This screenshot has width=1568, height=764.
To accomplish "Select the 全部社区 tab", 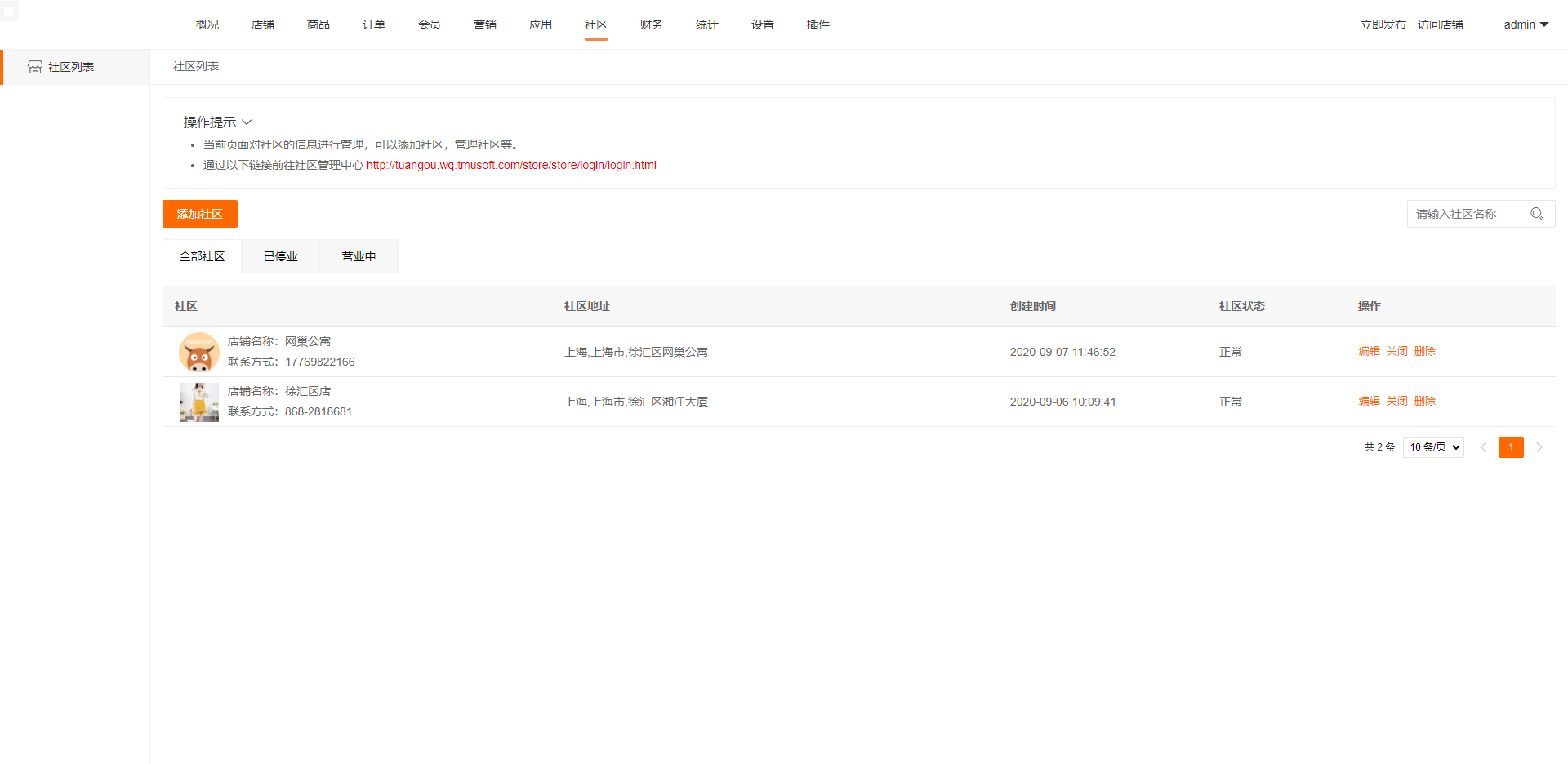I will point(202,256).
